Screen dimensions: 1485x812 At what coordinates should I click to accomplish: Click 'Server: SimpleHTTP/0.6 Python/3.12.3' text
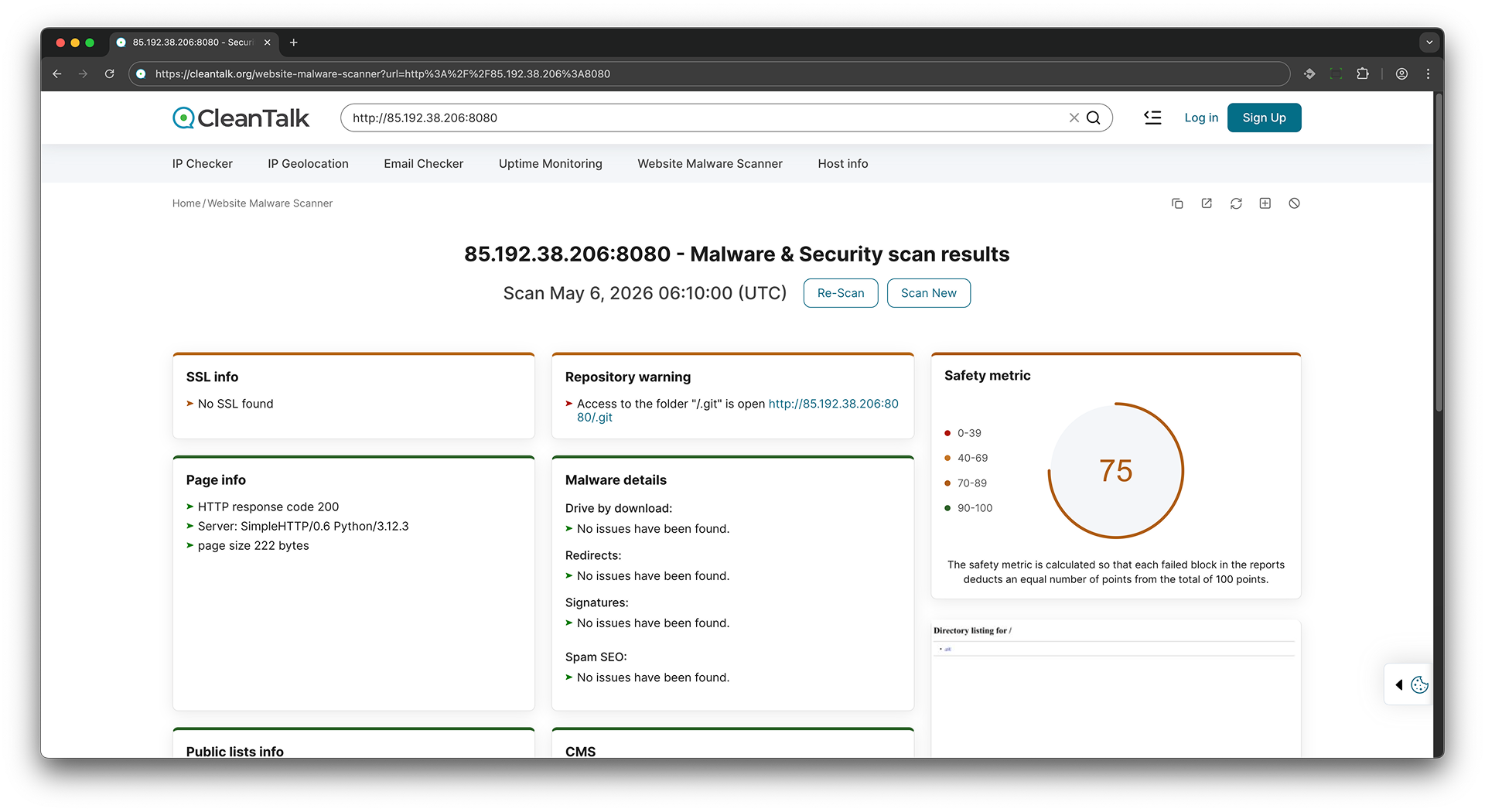(x=303, y=526)
